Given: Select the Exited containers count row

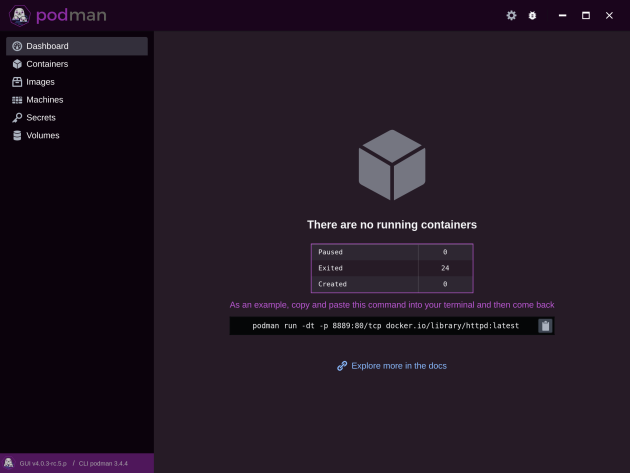Looking at the screenshot, I should pos(391,268).
